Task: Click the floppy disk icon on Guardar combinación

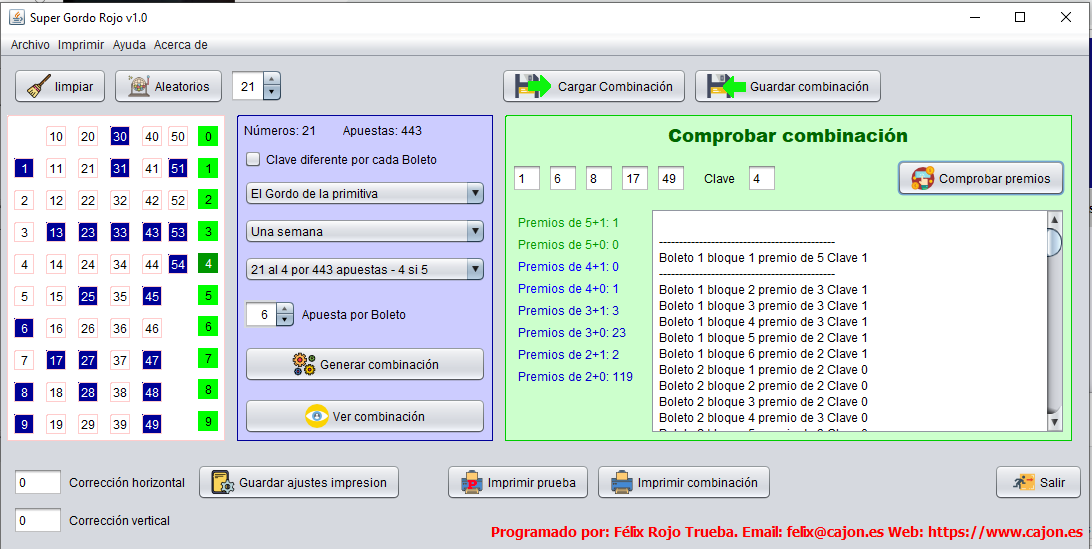Action: pyautogui.click(x=726, y=86)
